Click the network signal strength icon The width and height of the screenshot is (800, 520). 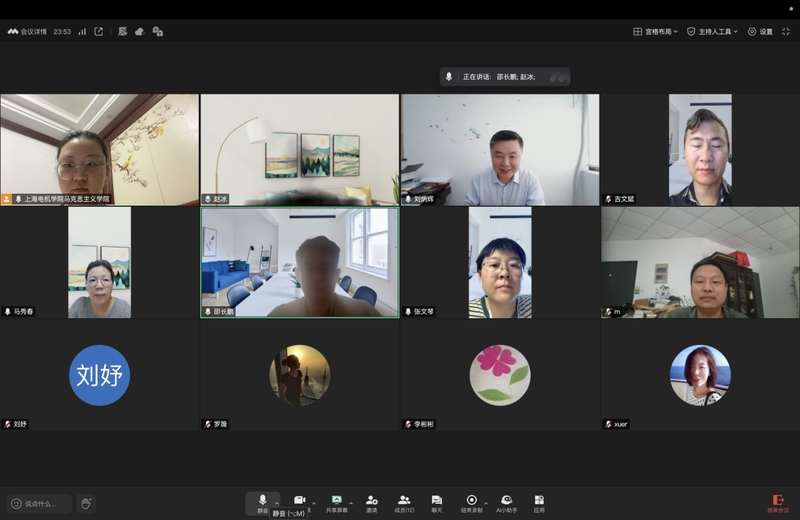click(82, 31)
